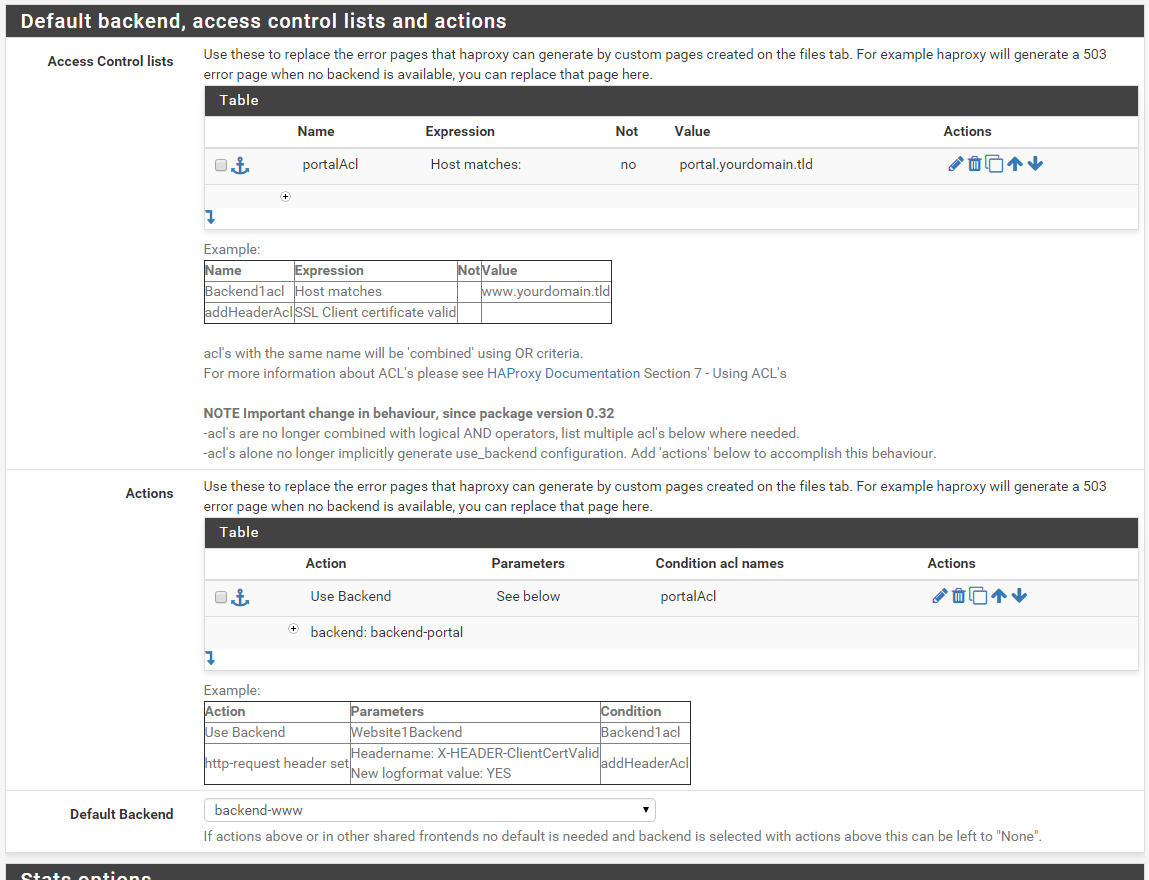The image size is (1149, 880).
Task: Move Use Backend action up
Action: [x=998, y=596]
